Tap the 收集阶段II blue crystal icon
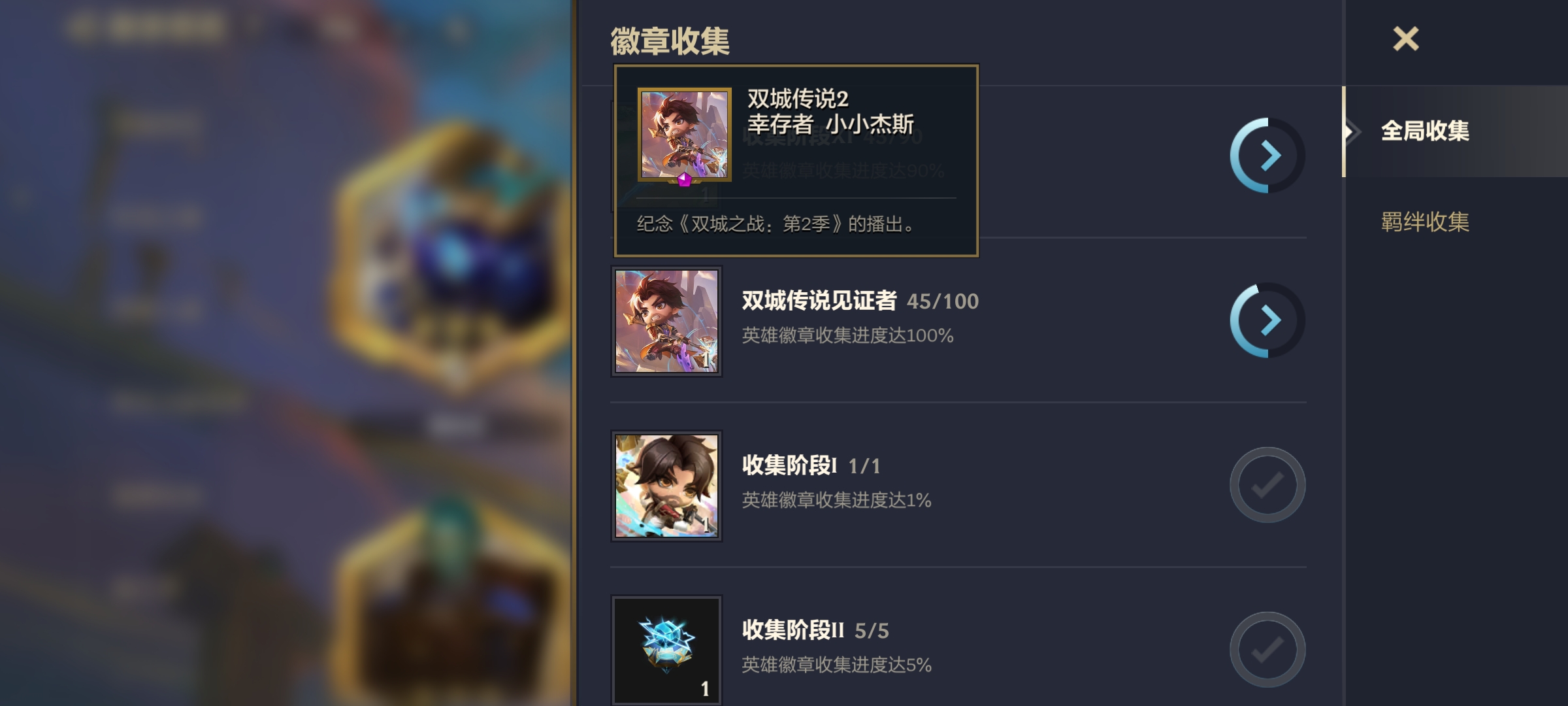1568x706 pixels. tap(666, 650)
